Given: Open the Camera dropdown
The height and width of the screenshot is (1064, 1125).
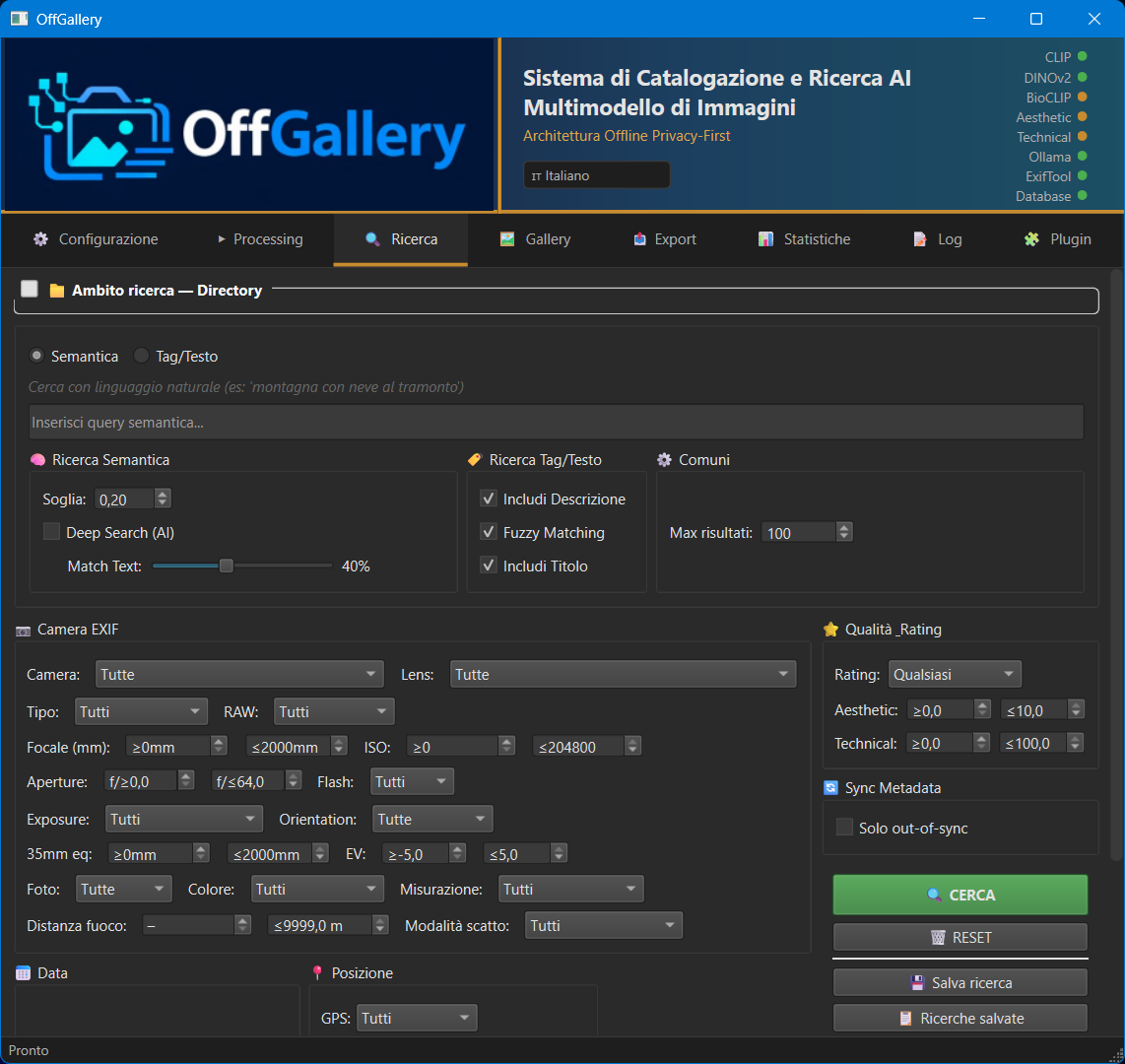Looking at the screenshot, I should tap(239, 675).
